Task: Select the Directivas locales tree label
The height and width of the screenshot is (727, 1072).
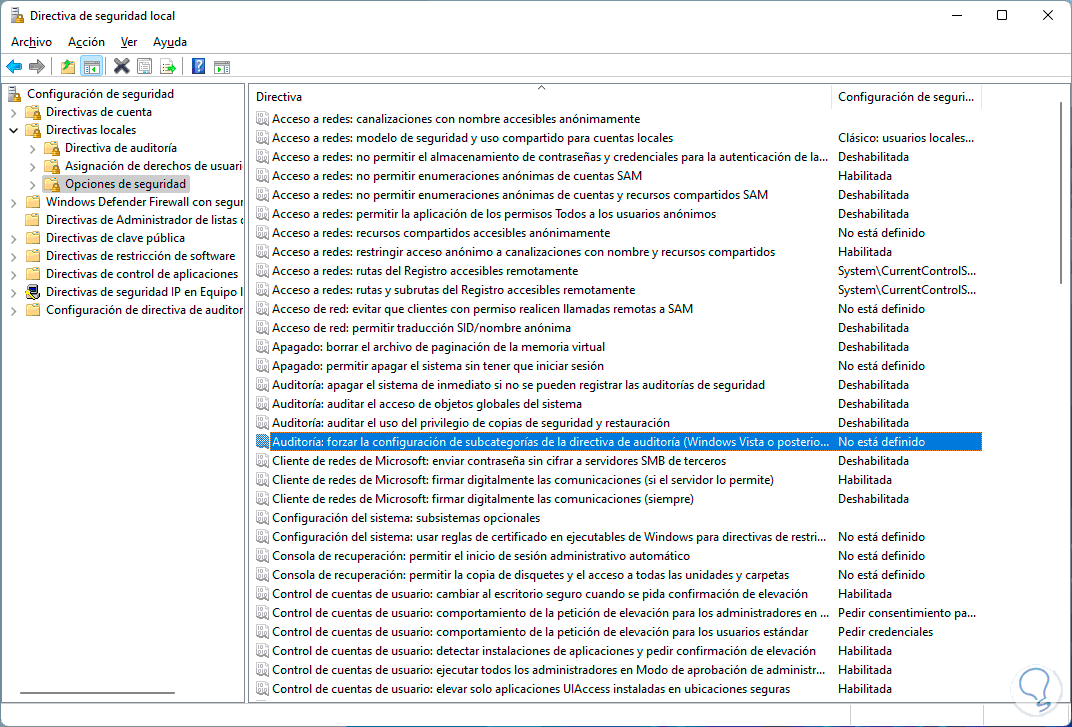Action: [x=91, y=130]
